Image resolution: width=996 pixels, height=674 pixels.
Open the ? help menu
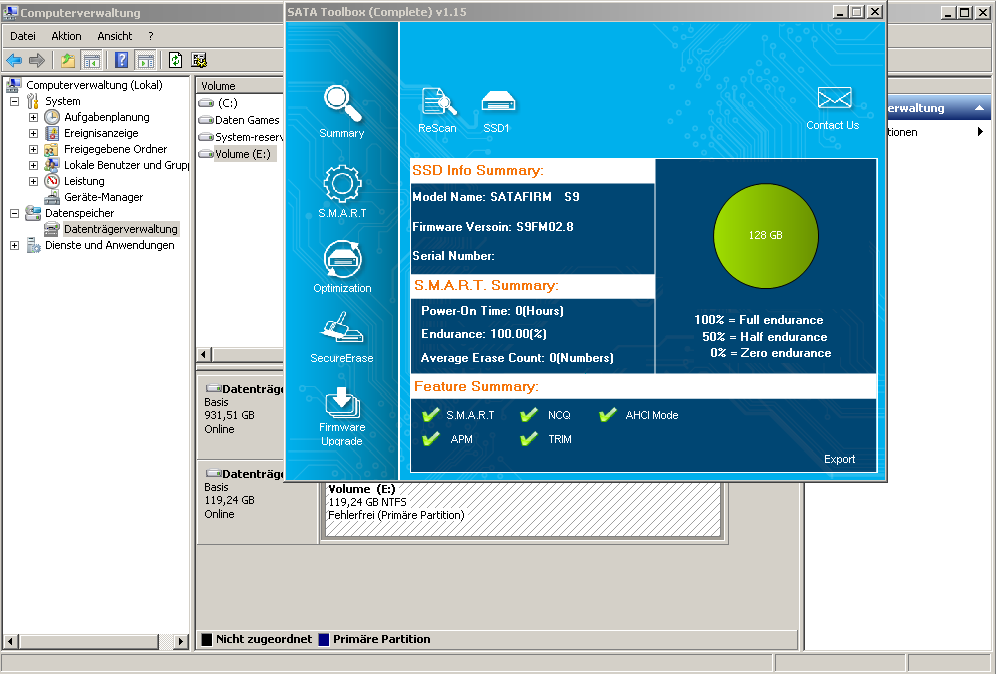click(x=151, y=36)
